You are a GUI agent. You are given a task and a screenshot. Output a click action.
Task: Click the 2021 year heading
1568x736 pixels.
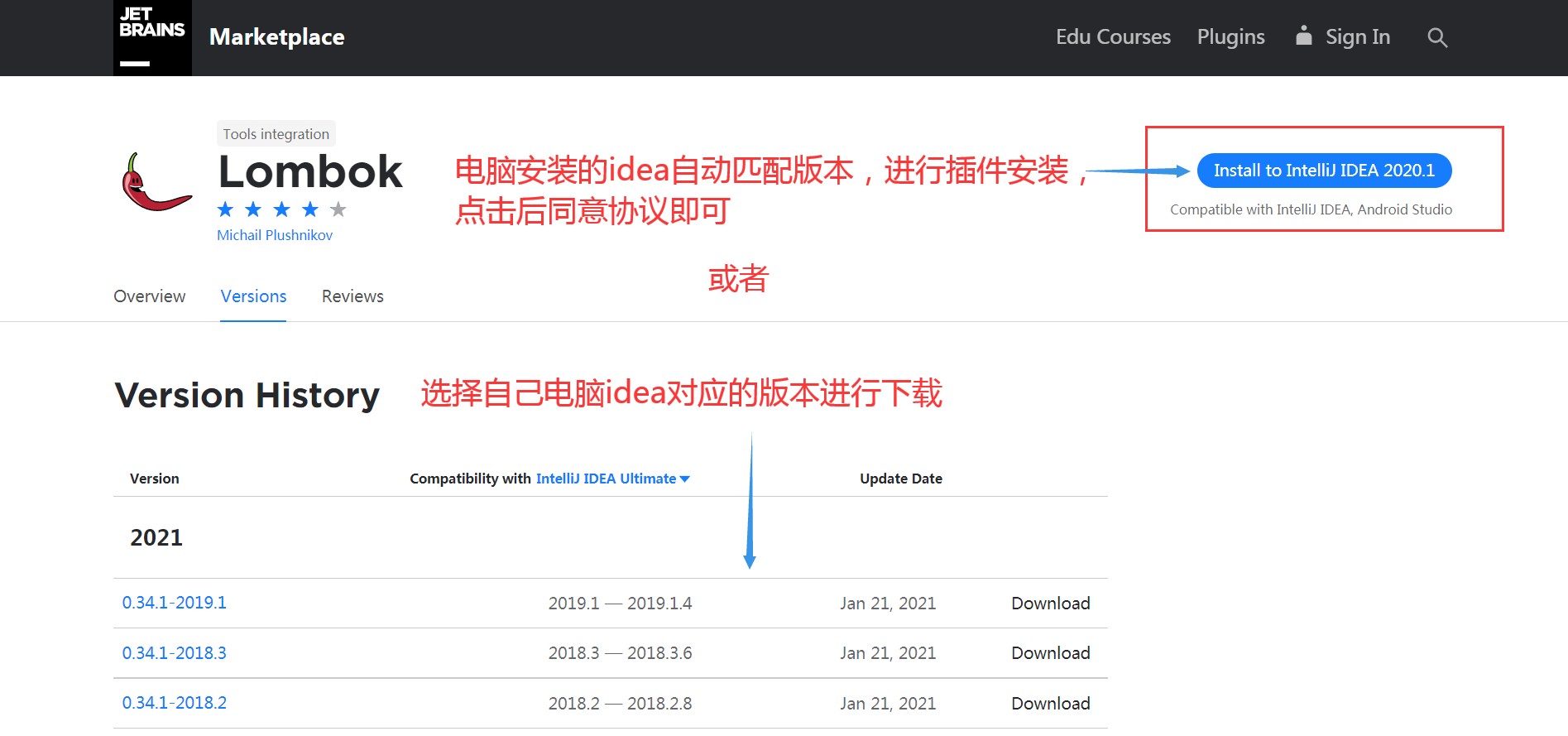(156, 538)
